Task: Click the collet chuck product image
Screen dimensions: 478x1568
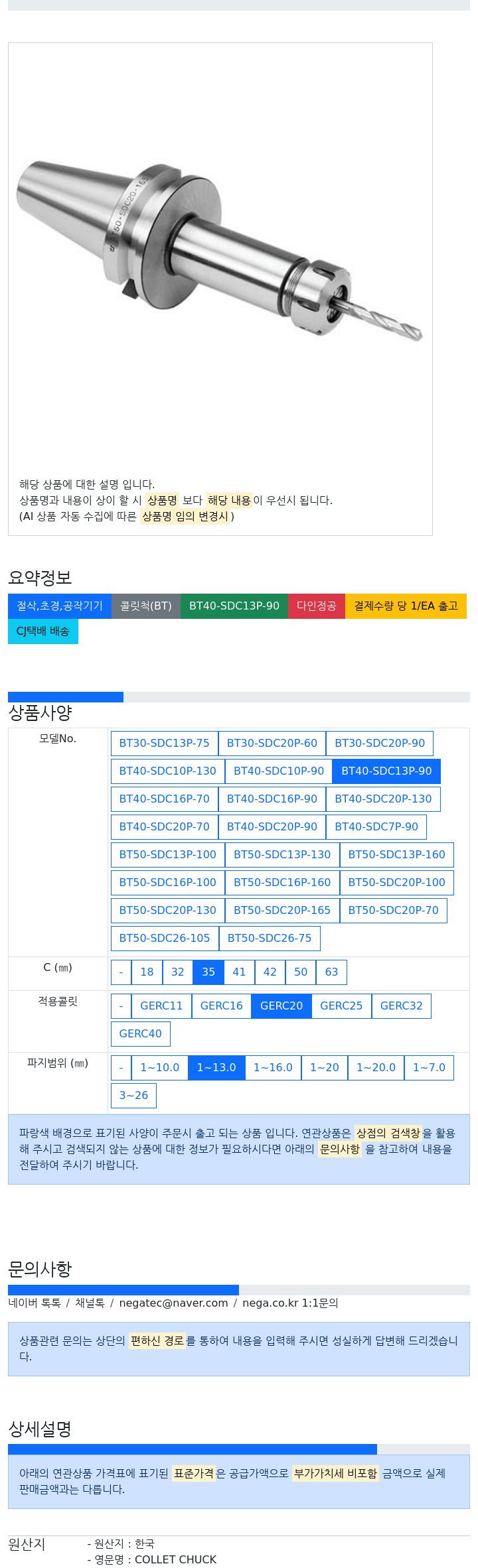Action: point(220,249)
